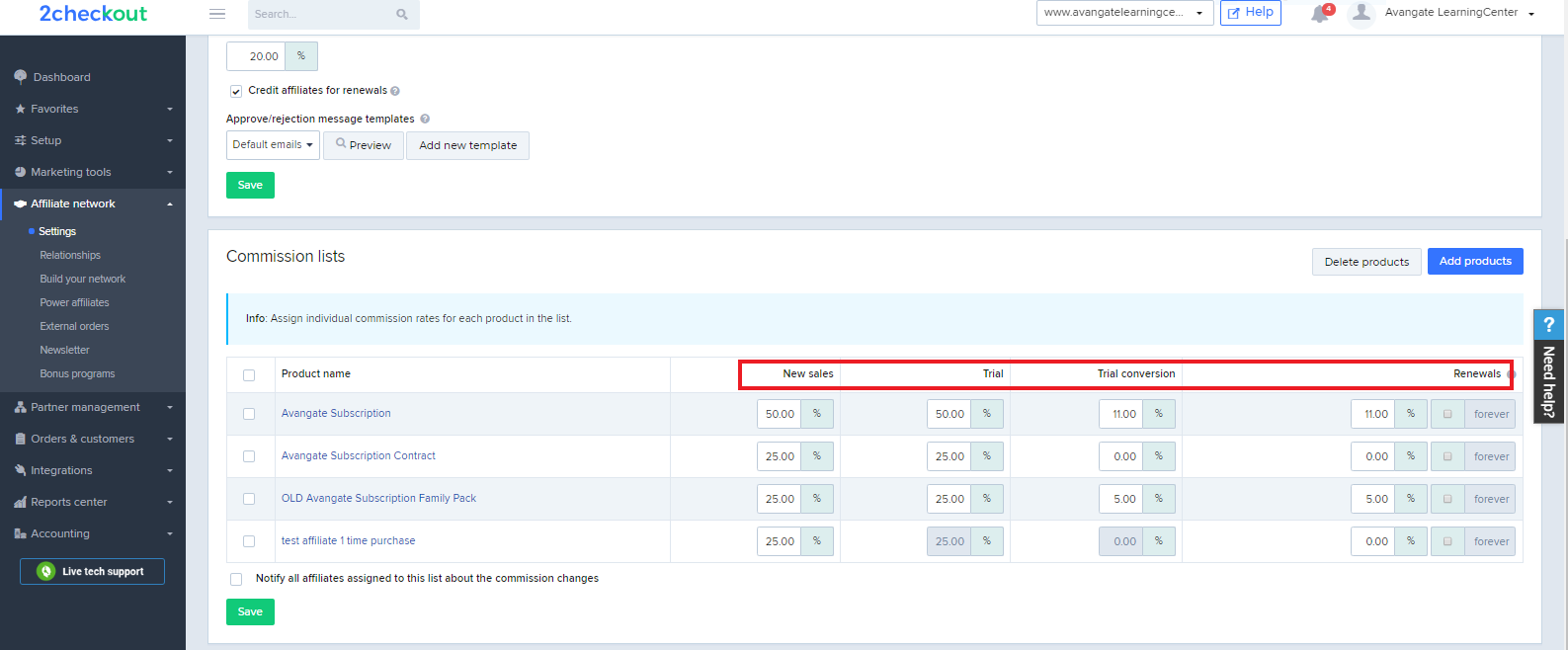Click the Add products button
The image size is (1568, 650).
pos(1475,261)
